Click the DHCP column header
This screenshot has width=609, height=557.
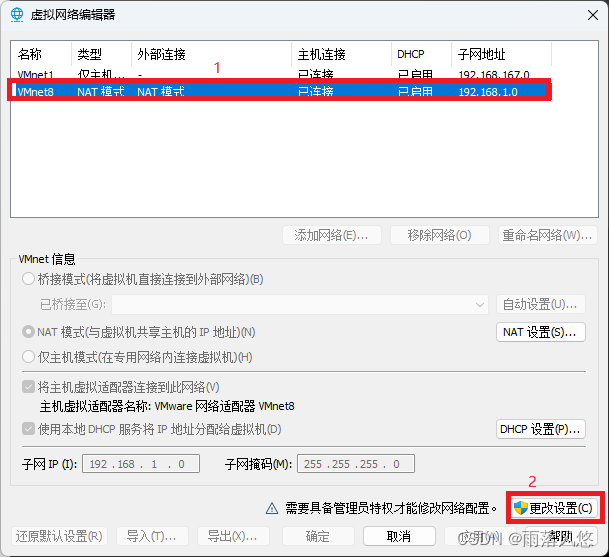pos(421,54)
